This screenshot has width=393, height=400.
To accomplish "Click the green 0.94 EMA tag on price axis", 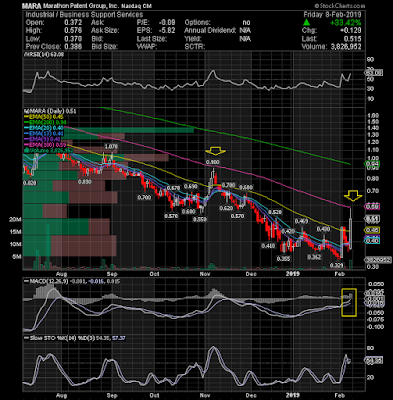I will (x=373, y=164).
